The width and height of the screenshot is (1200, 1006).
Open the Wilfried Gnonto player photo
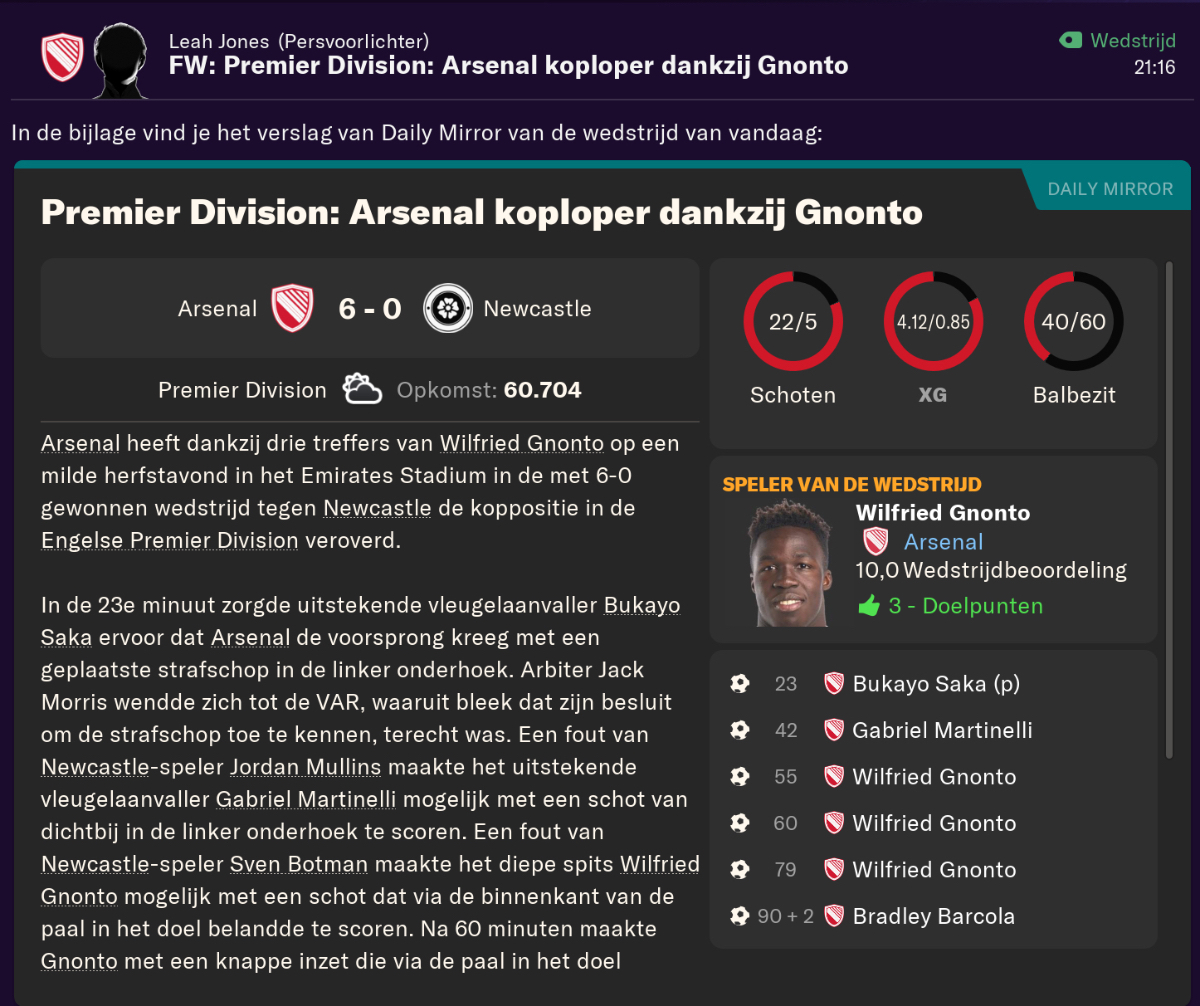coord(789,564)
